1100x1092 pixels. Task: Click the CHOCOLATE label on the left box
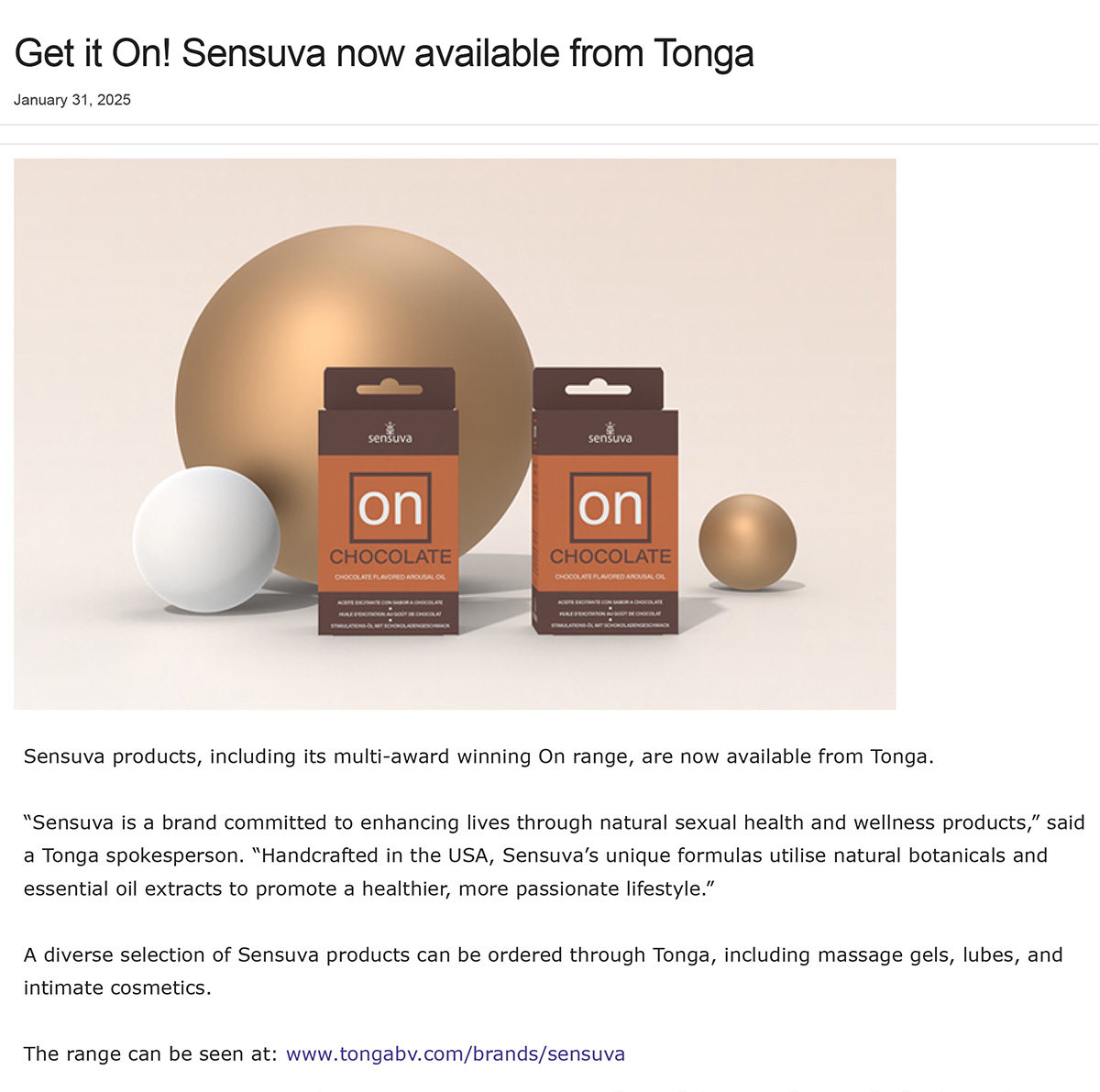click(x=390, y=557)
